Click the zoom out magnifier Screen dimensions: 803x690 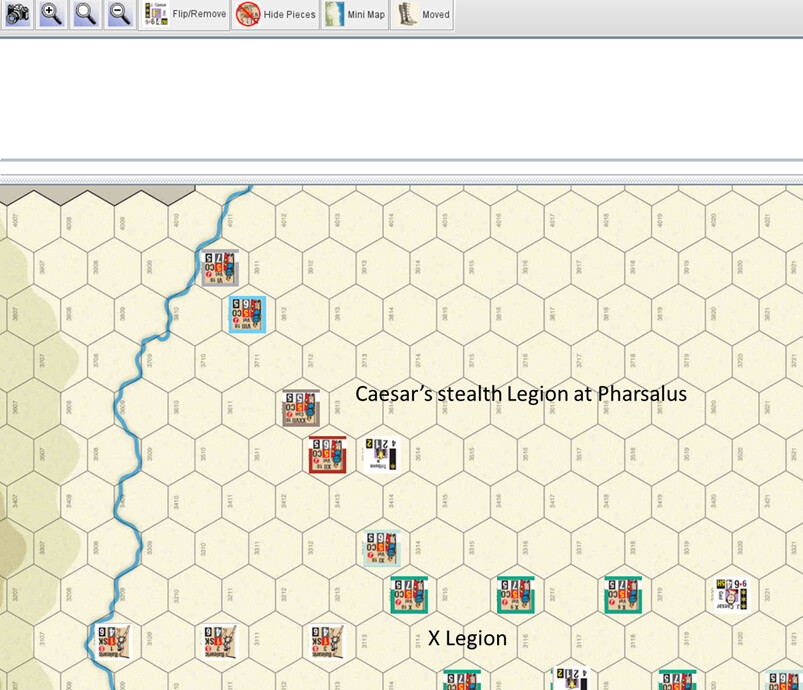coord(120,14)
